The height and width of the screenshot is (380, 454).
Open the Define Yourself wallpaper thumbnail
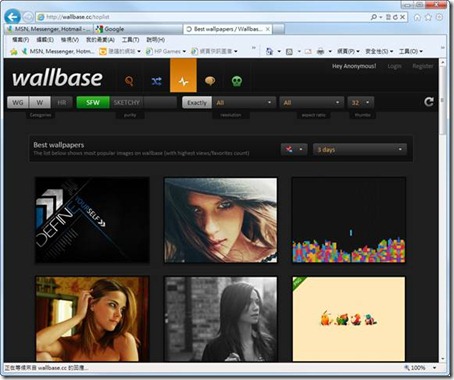[x=92, y=220]
